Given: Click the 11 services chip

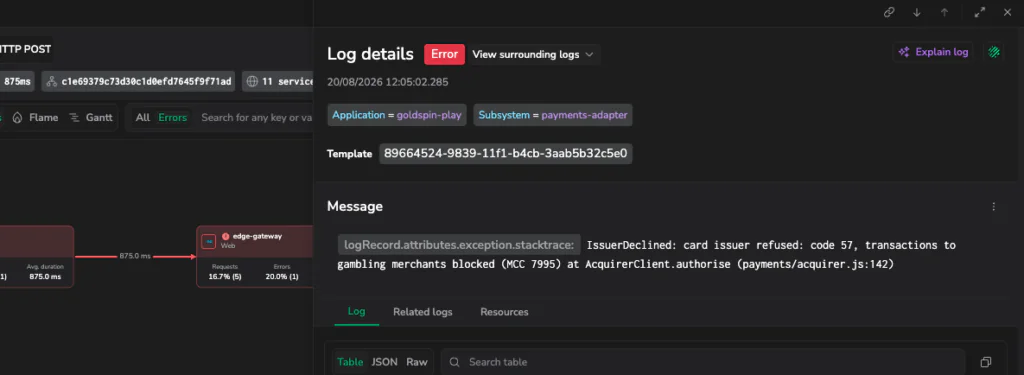Looking at the screenshot, I should click(278, 82).
